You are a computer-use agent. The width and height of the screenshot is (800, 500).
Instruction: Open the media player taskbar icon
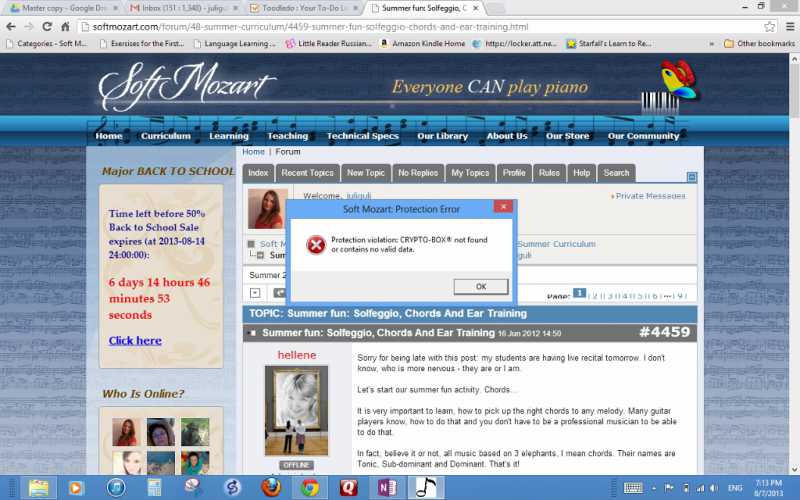coord(76,488)
